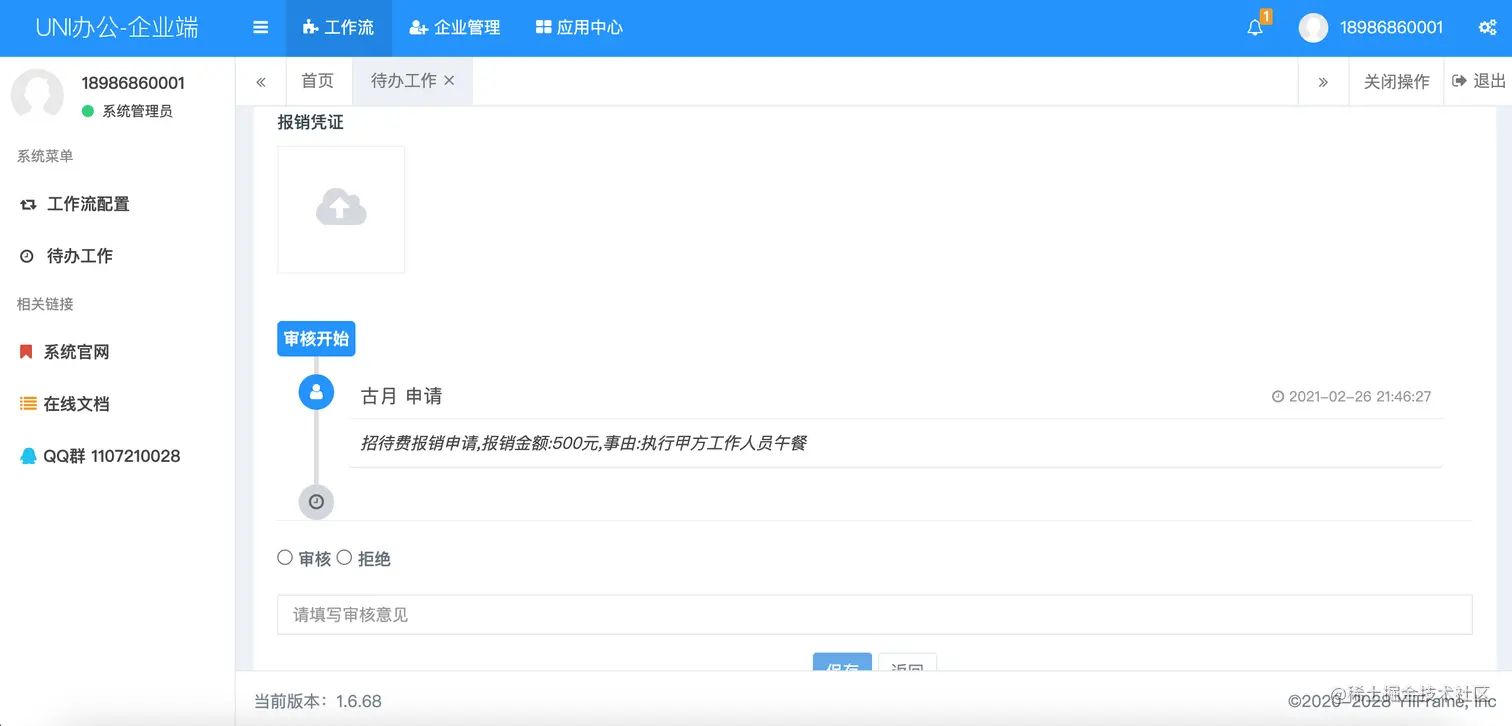Image resolution: width=1512 pixels, height=726 pixels.
Task: Select the 工作流配置 sidebar item
Action: click(x=88, y=204)
